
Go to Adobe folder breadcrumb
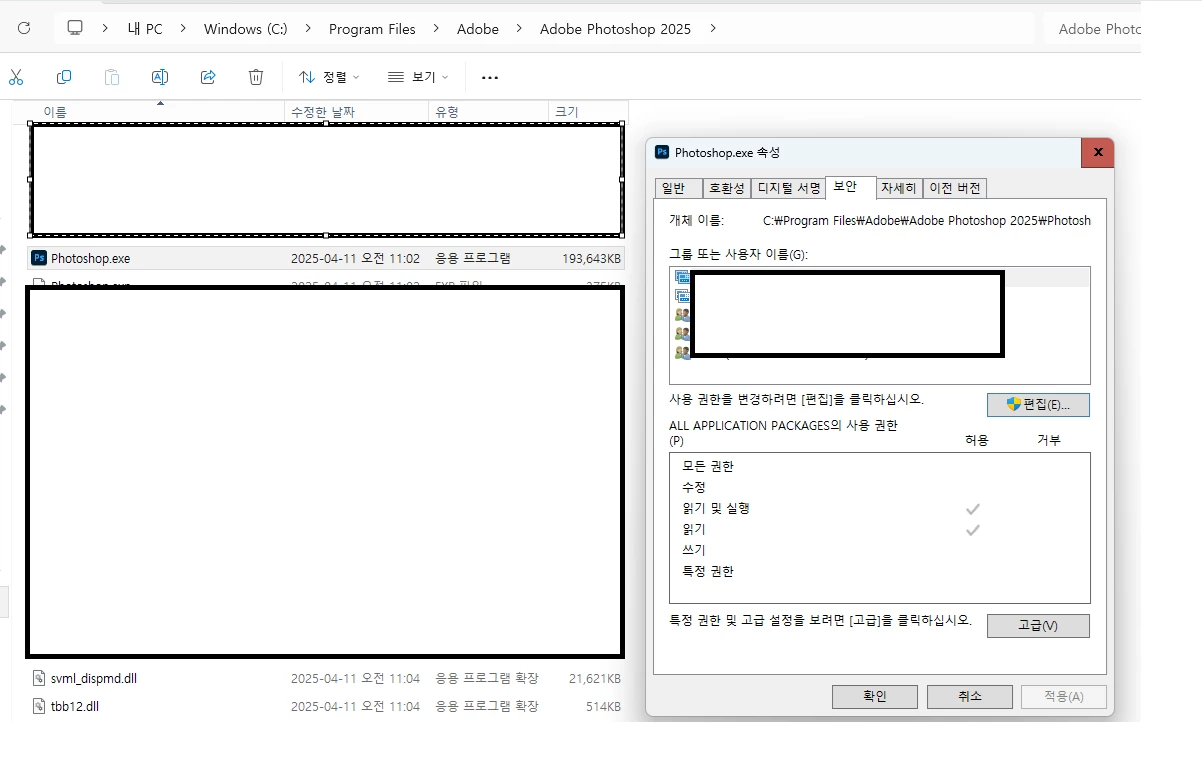coord(478,29)
